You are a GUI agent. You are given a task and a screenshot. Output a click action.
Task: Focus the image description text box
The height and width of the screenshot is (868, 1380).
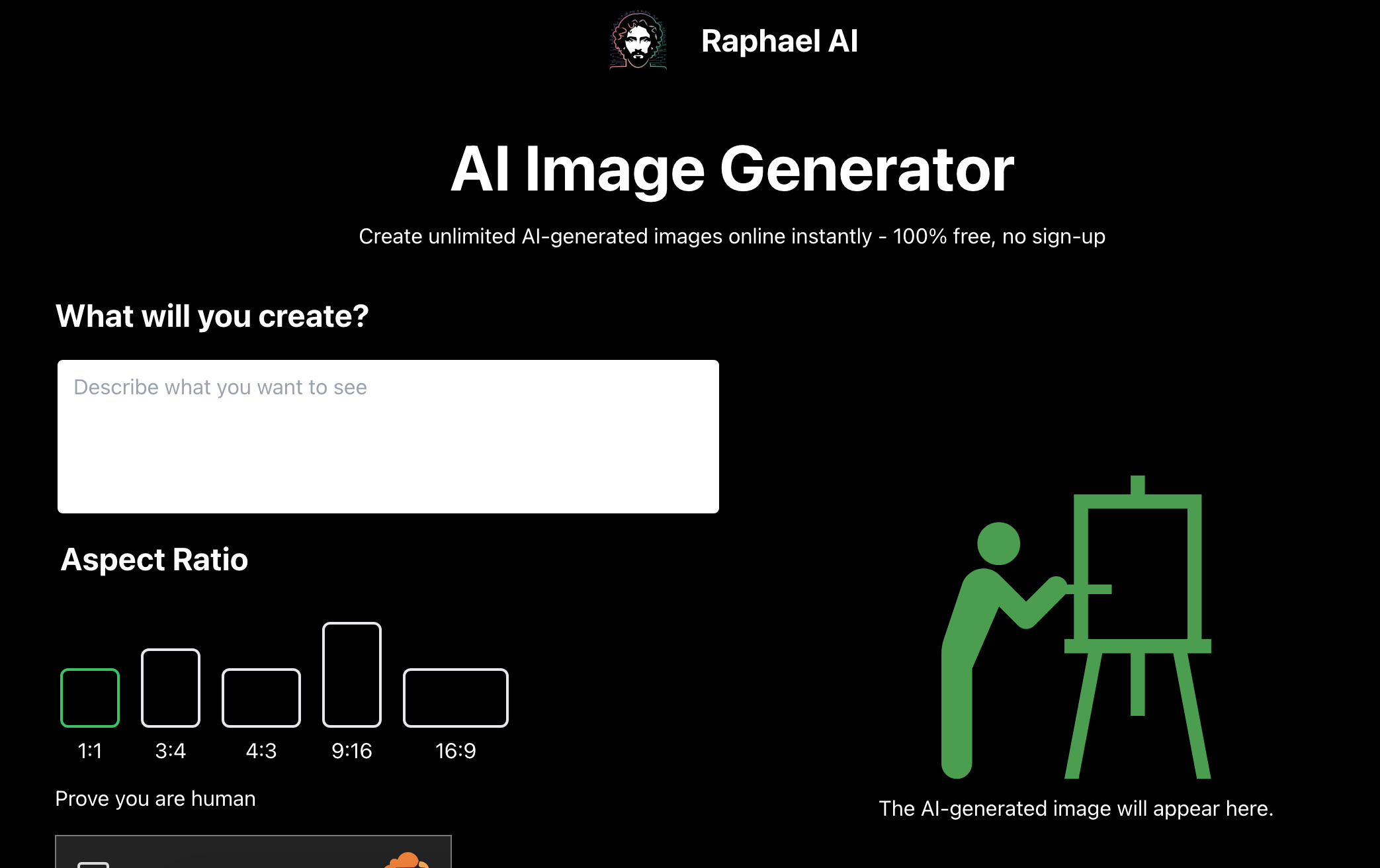click(388, 436)
